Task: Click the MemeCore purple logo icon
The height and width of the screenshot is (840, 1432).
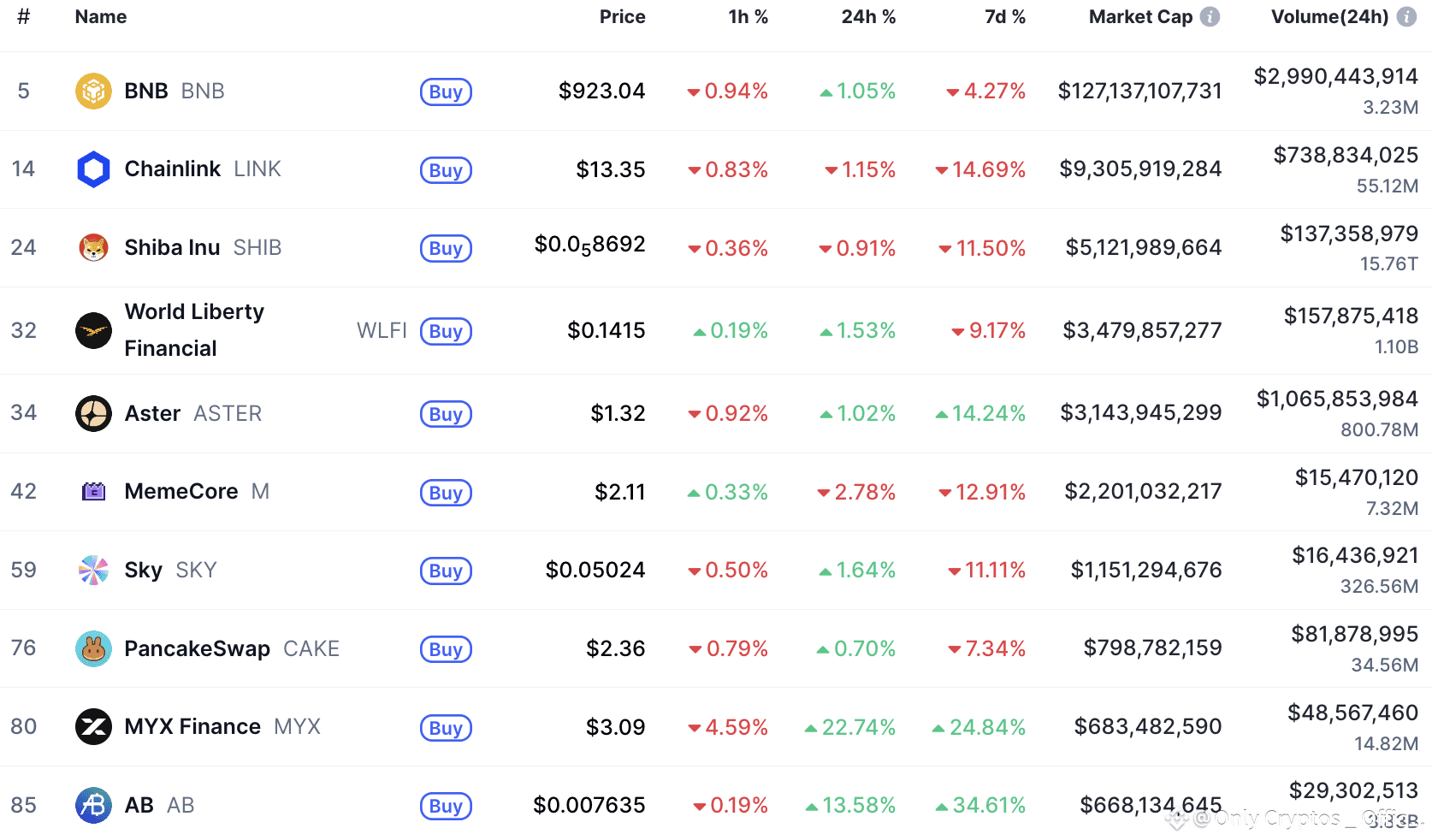Action: point(93,492)
